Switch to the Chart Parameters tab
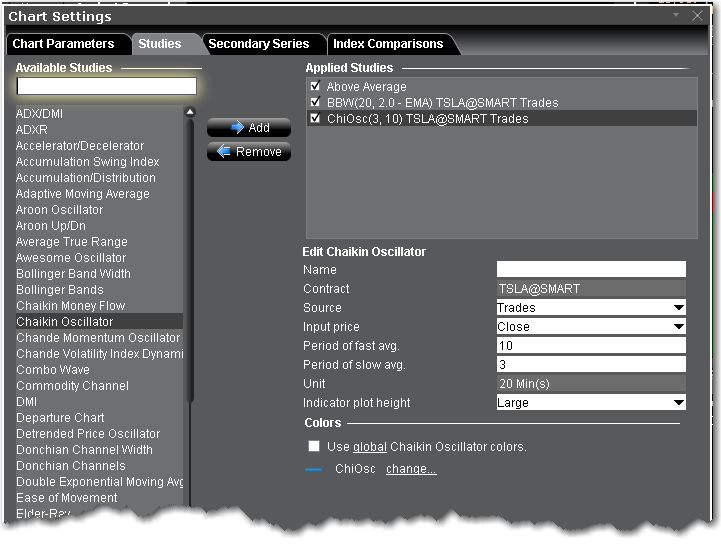The image size is (721, 545). [63, 44]
